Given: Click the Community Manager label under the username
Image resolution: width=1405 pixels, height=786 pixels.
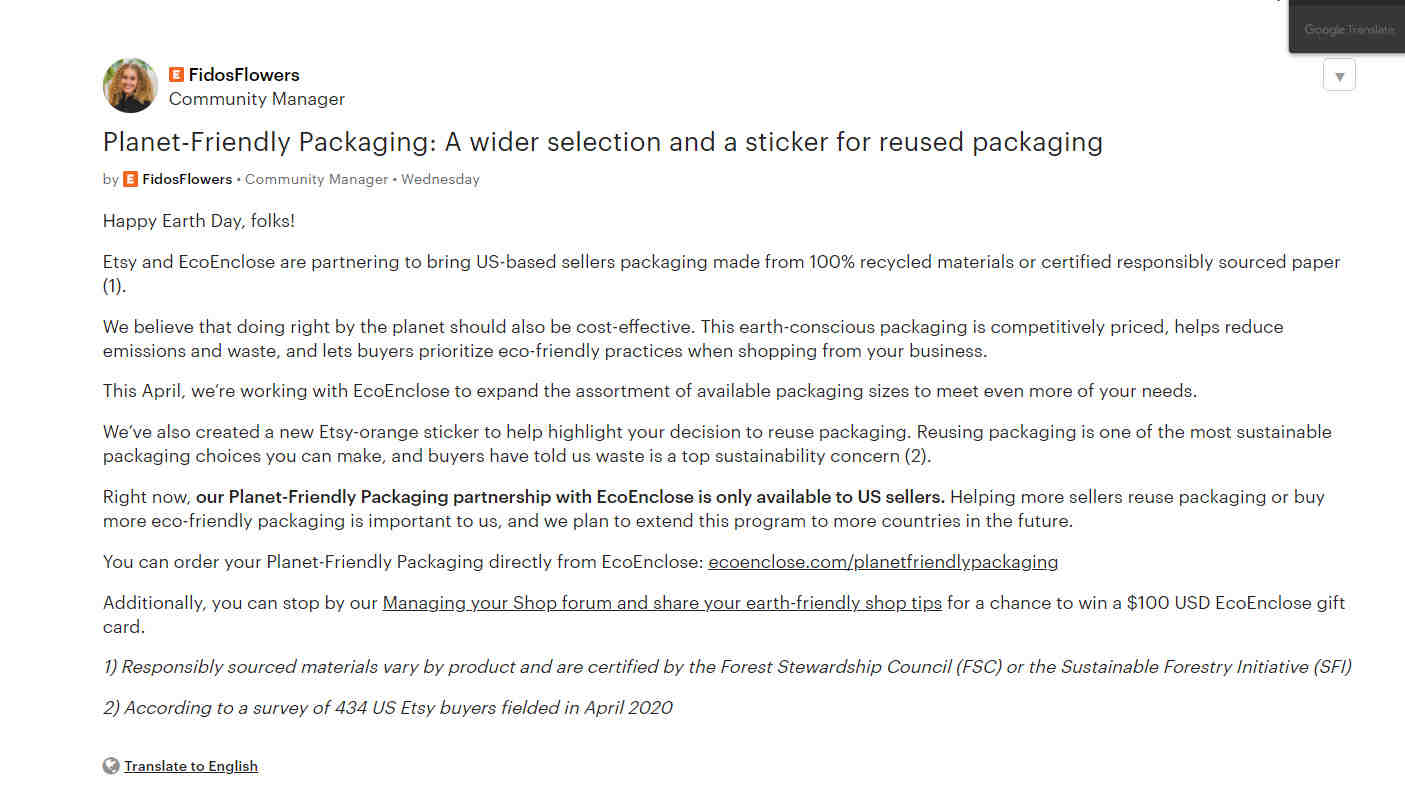Looking at the screenshot, I should 257,99.
